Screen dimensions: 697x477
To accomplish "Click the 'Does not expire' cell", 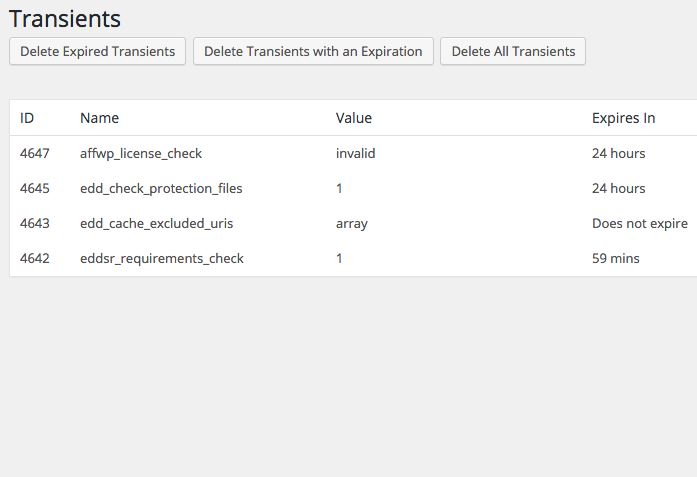I will pyautogui.click(x=640, y=224).
